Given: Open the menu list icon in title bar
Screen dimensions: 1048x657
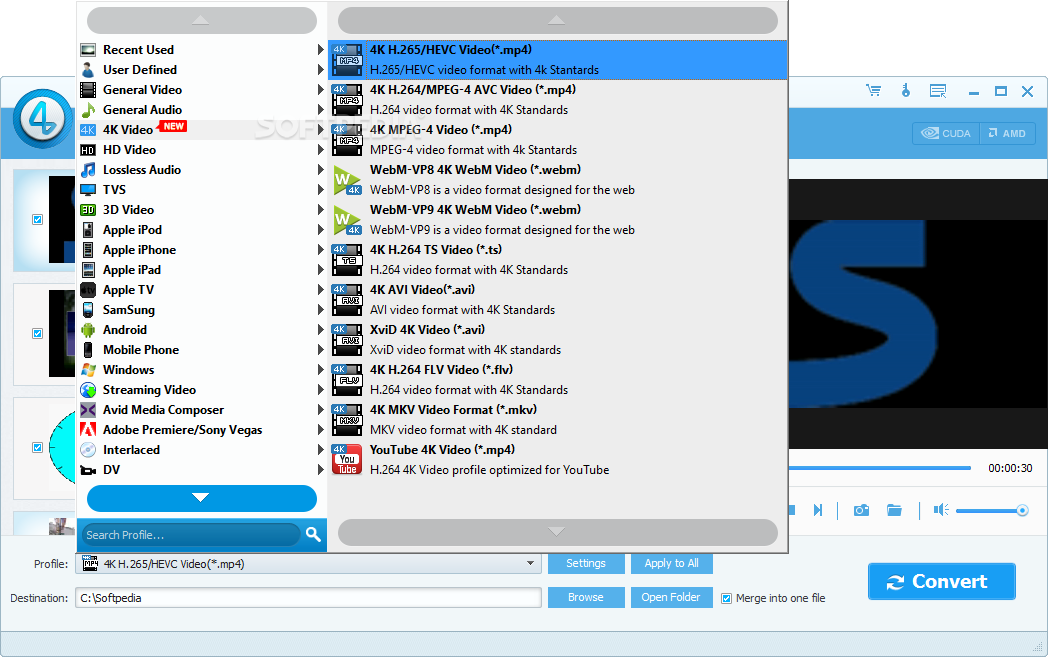Looking at the screenshot, I should coord(938,91).
